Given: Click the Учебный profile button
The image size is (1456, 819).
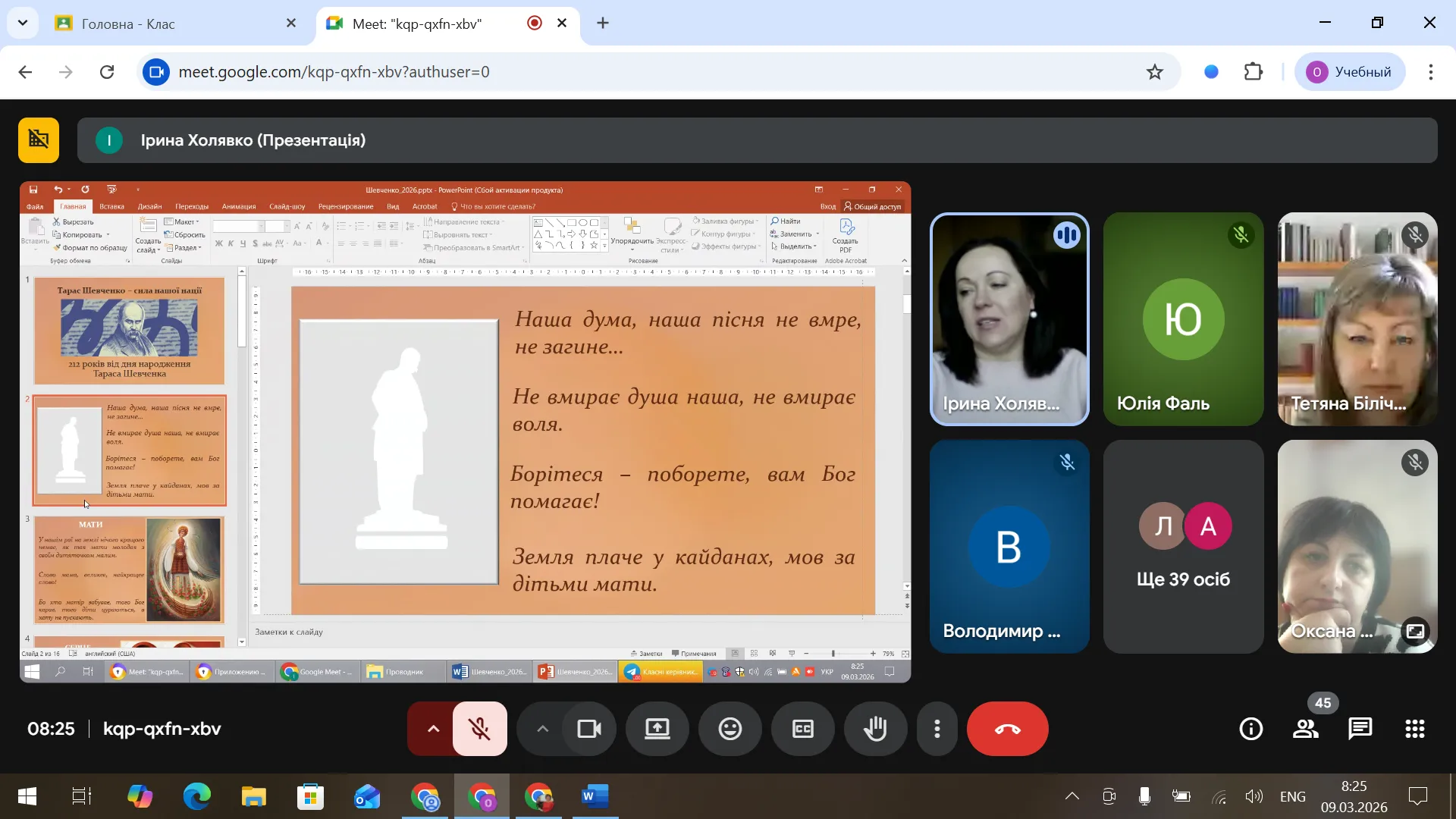Looking at the screenshot, I should [x=1350, y=72].
